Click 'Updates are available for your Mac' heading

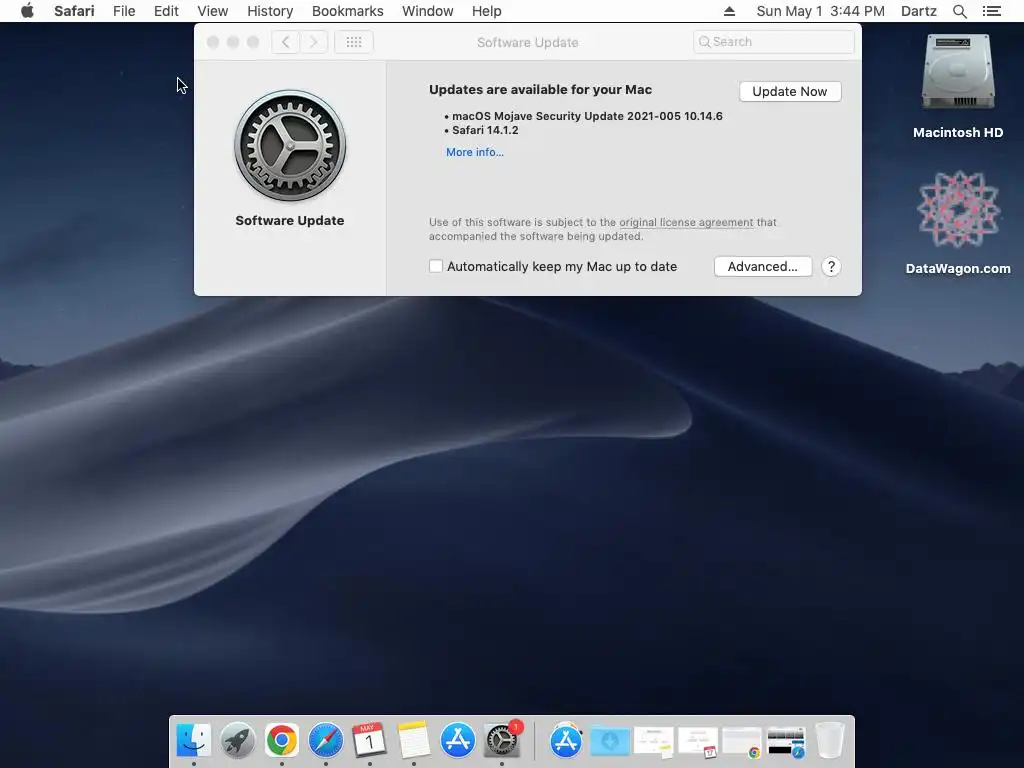point(540,89)
